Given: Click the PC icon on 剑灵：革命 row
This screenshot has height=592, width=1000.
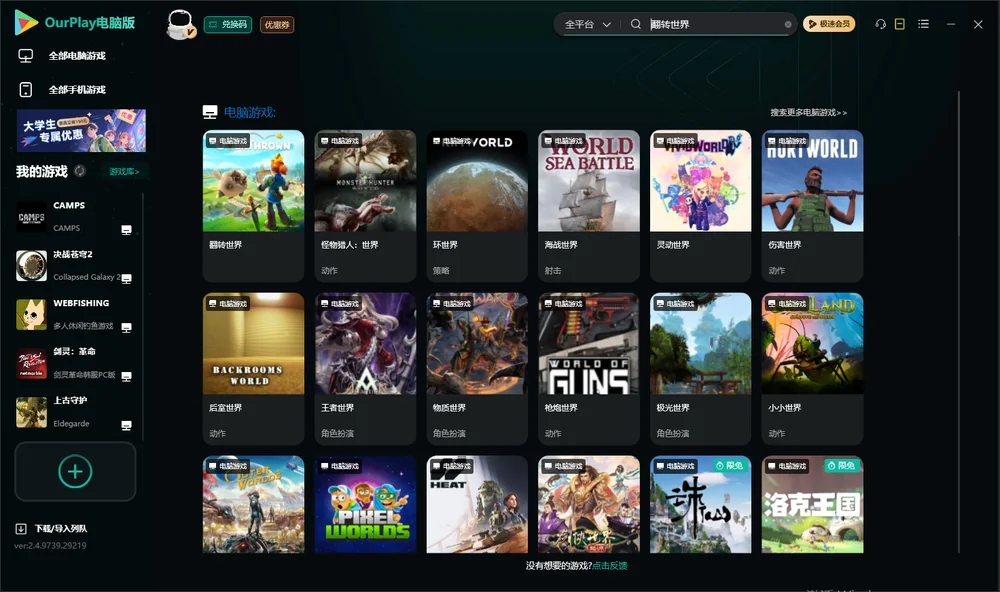Looking at the screenshot, I should [126, 376].
